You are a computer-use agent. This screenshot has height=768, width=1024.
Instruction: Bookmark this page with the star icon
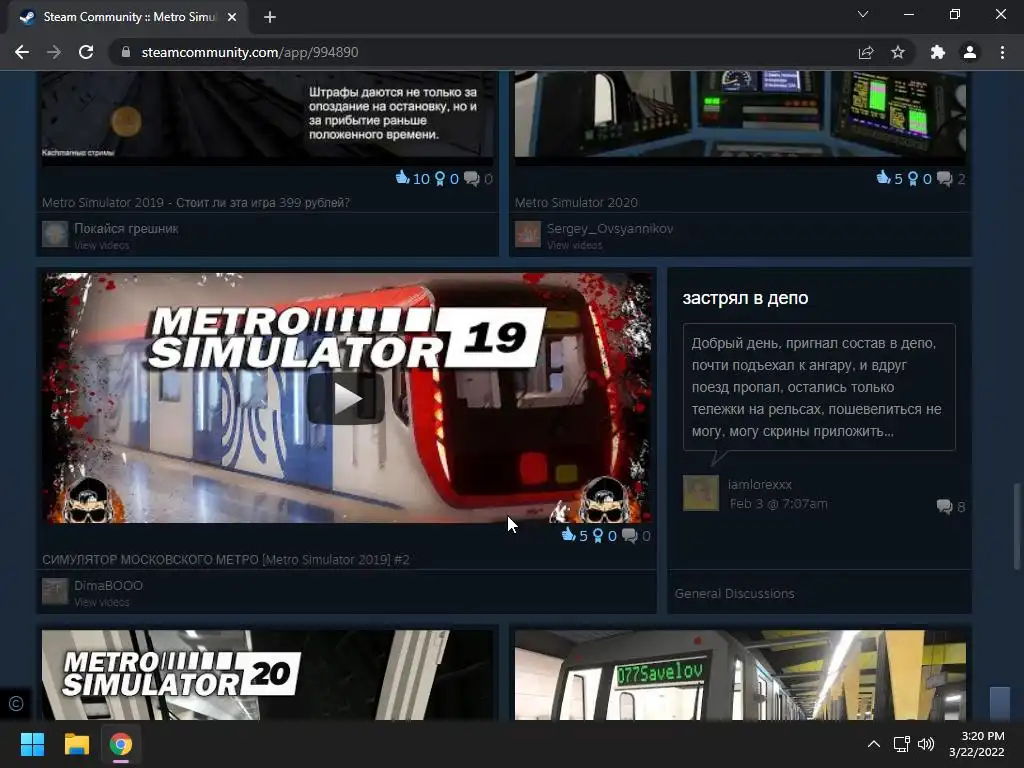(x=898, y=52)
